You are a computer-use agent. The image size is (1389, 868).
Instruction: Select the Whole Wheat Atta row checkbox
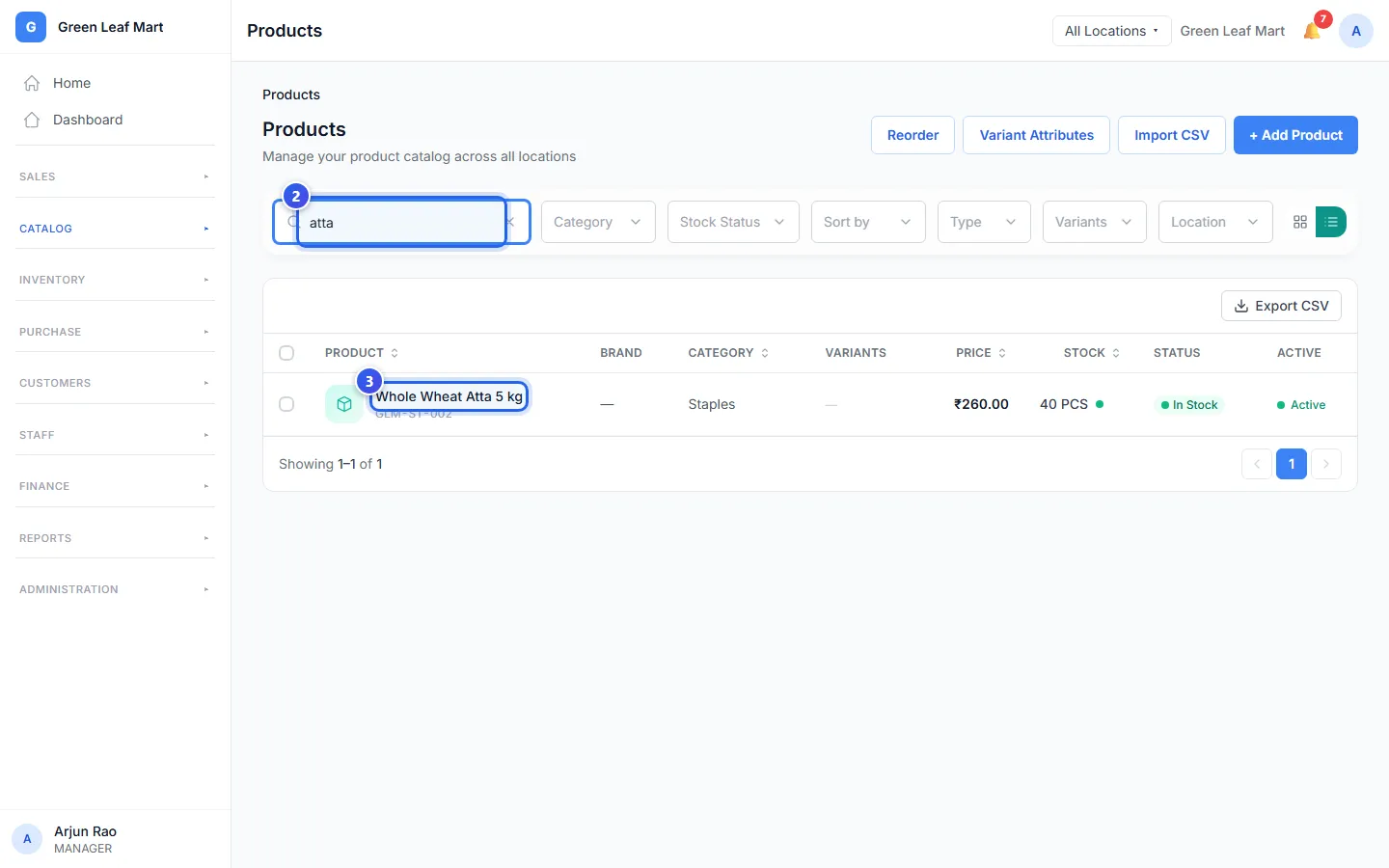[x=286, y=404]
